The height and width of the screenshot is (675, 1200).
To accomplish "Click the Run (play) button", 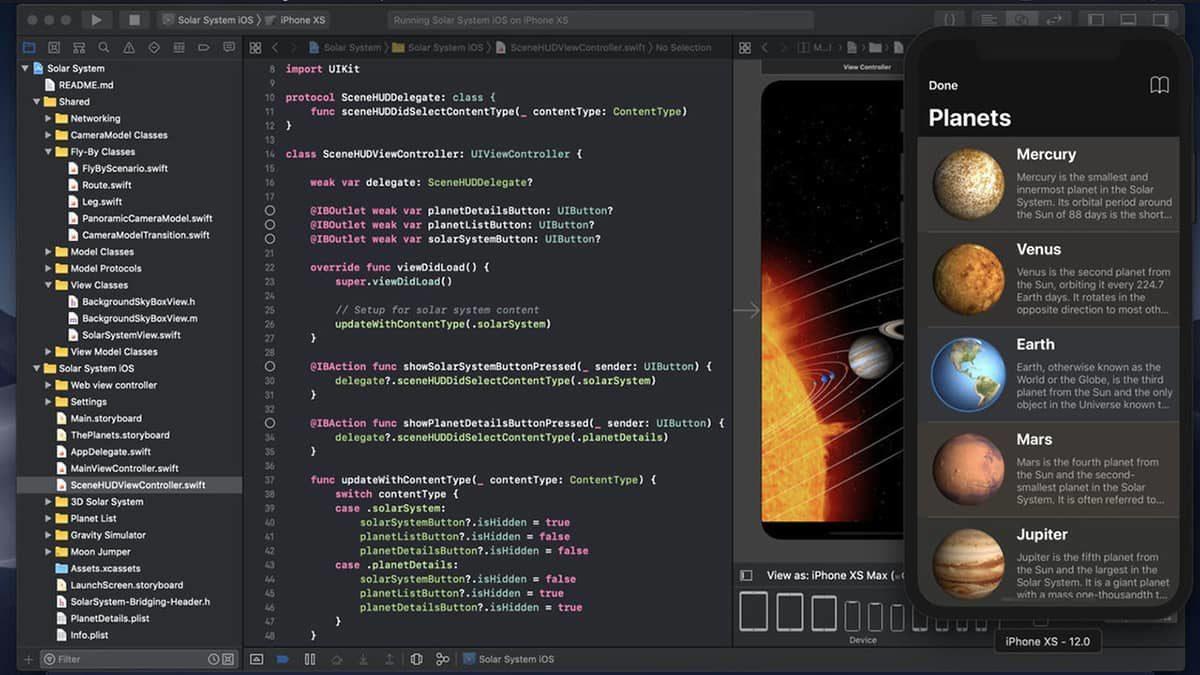I will pyautogui.click(x=96, y=19).
